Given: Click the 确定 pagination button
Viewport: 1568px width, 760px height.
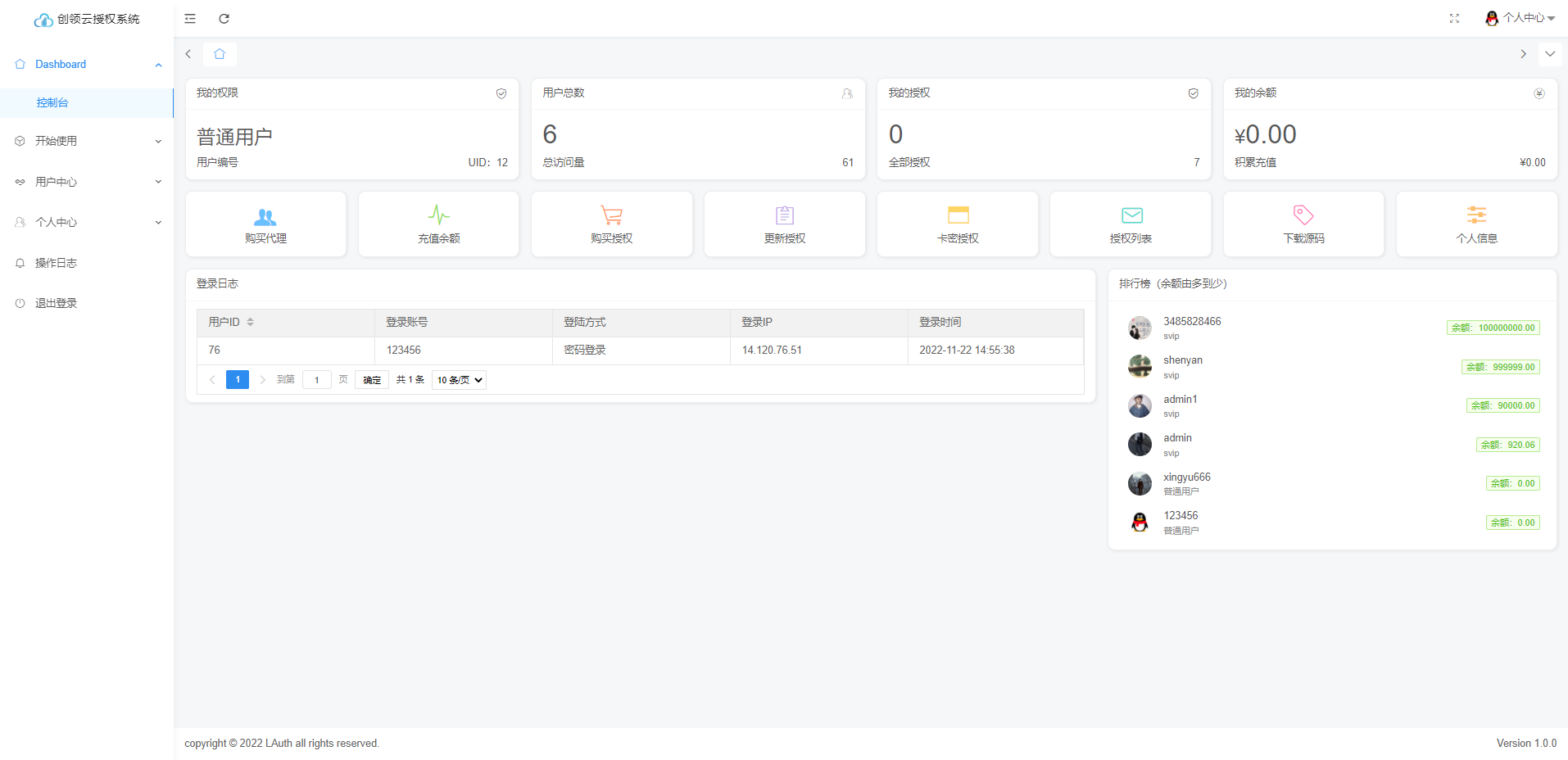Looking at the screenshot, I should tap(372, 380).
